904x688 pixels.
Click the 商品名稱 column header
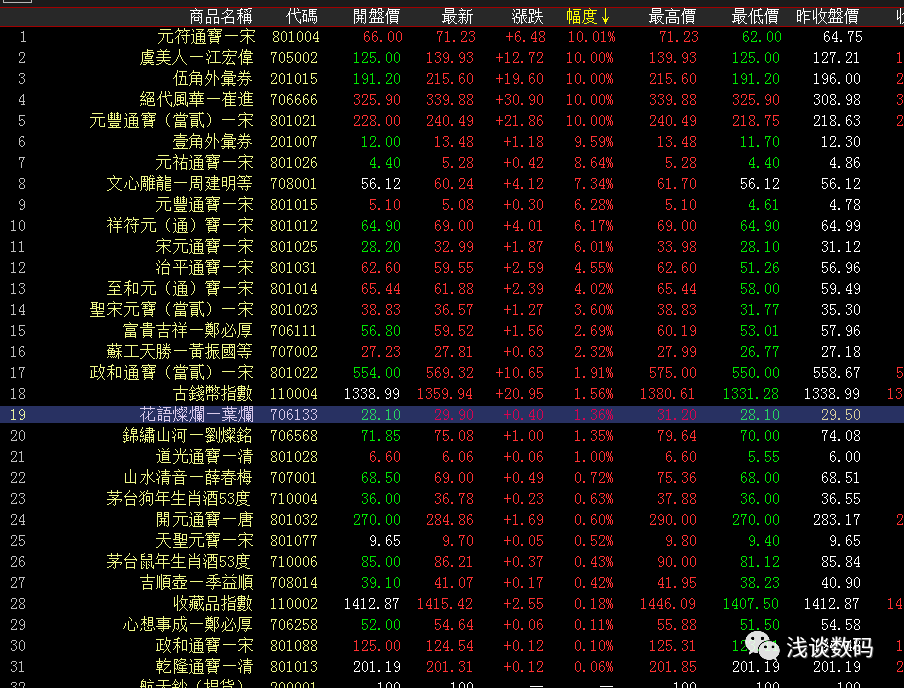[221, 17]
